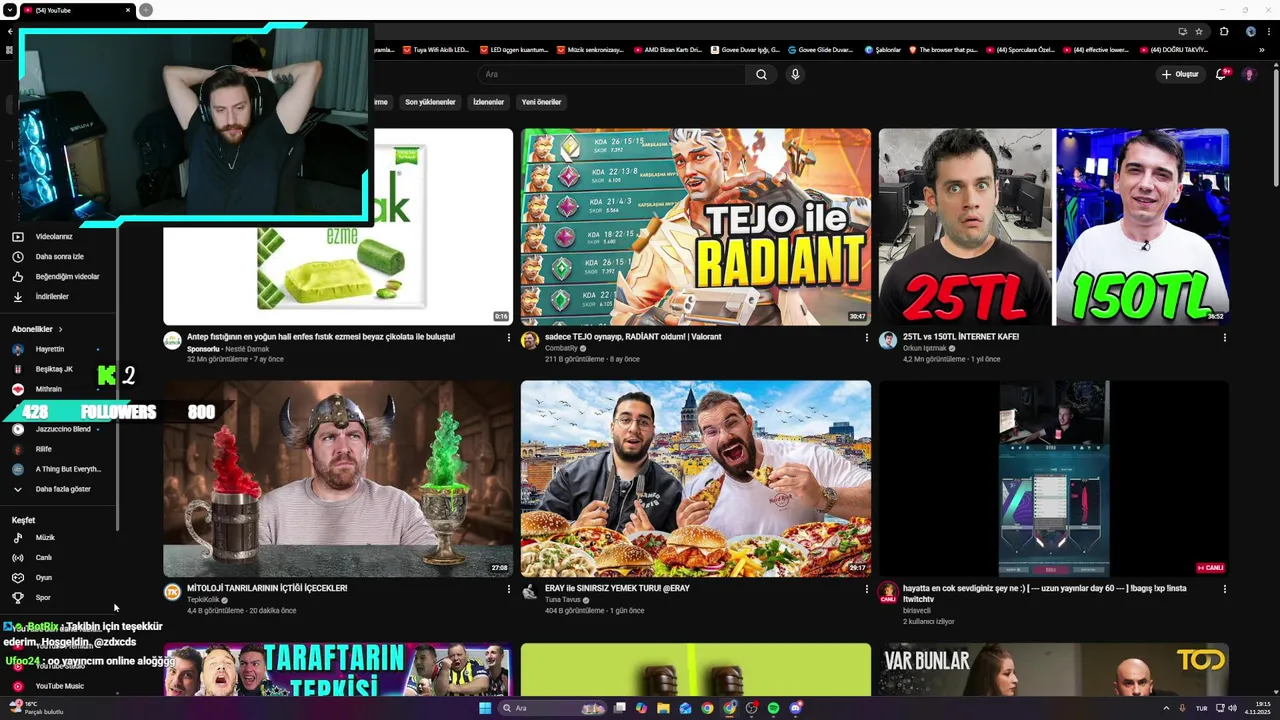Screen dimensions: 1280x720
Task: Expand the Abonelikler section arrow
Action: pos(60,329)
